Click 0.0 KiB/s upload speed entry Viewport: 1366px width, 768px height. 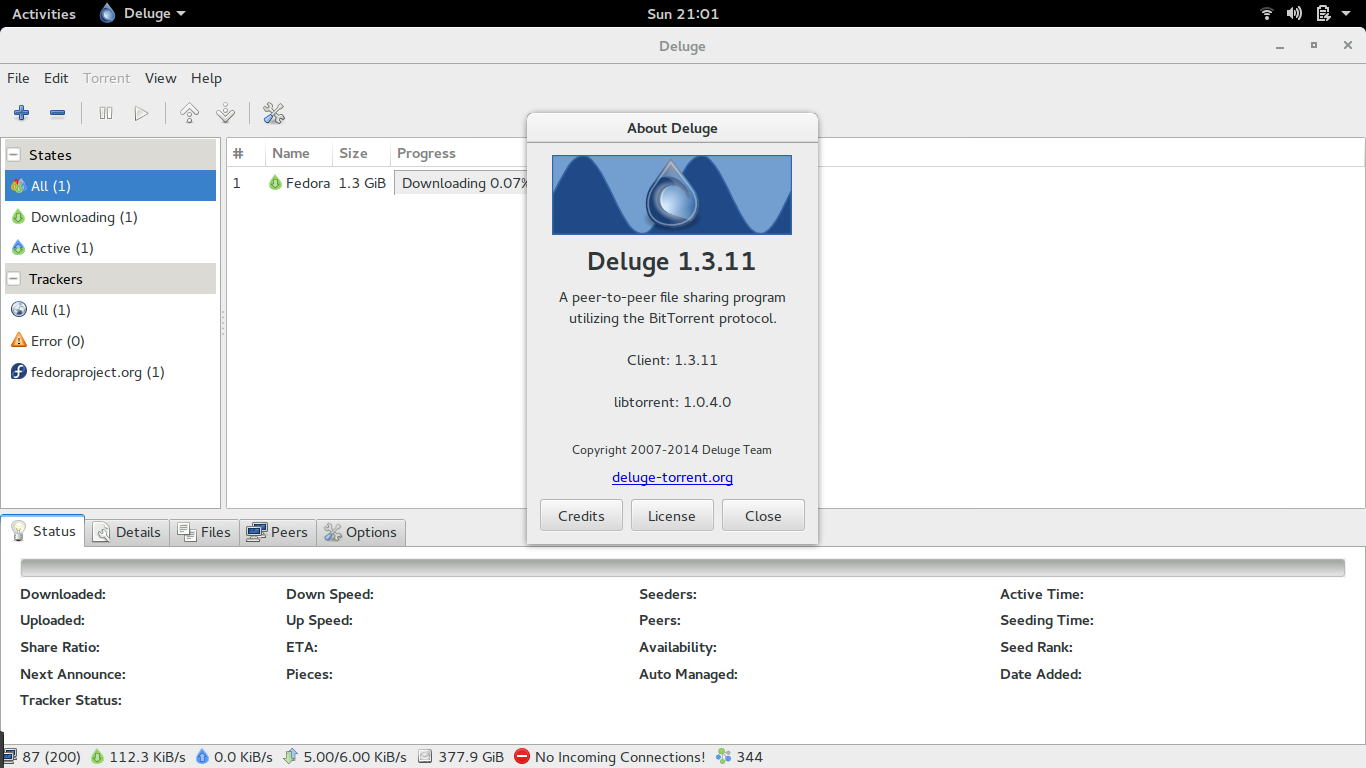[234, 757]
